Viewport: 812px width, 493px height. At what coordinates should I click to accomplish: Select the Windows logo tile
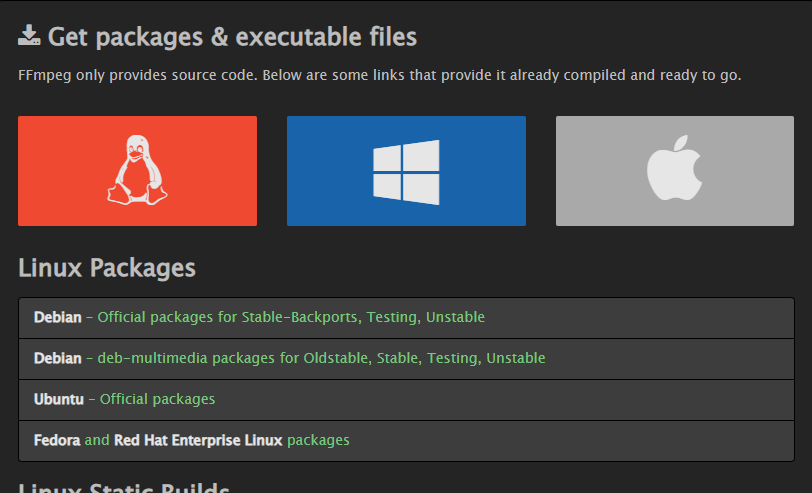pyautogui.click(x=407, y=171)
